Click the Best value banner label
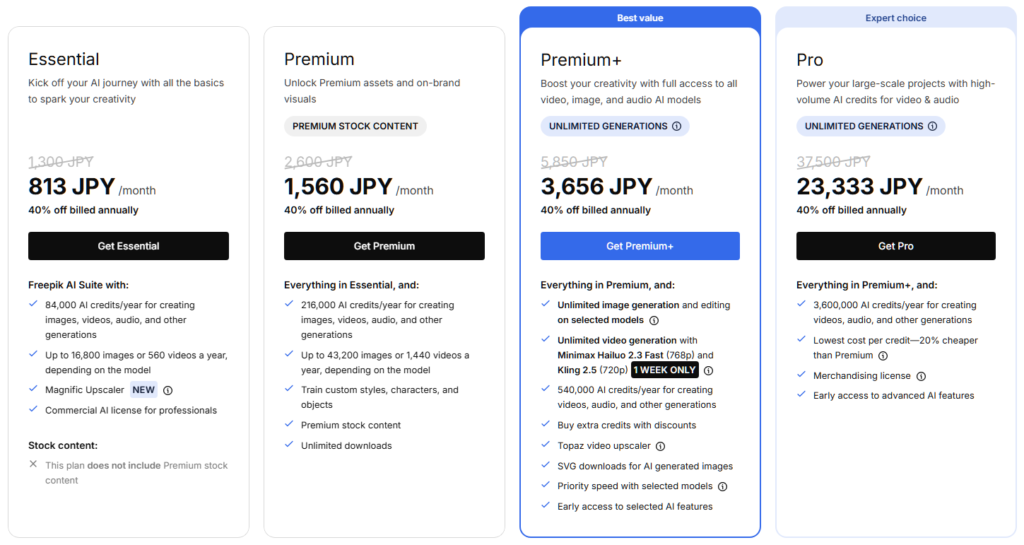Screen dimensions: 1024x545 tap(640, 18)
